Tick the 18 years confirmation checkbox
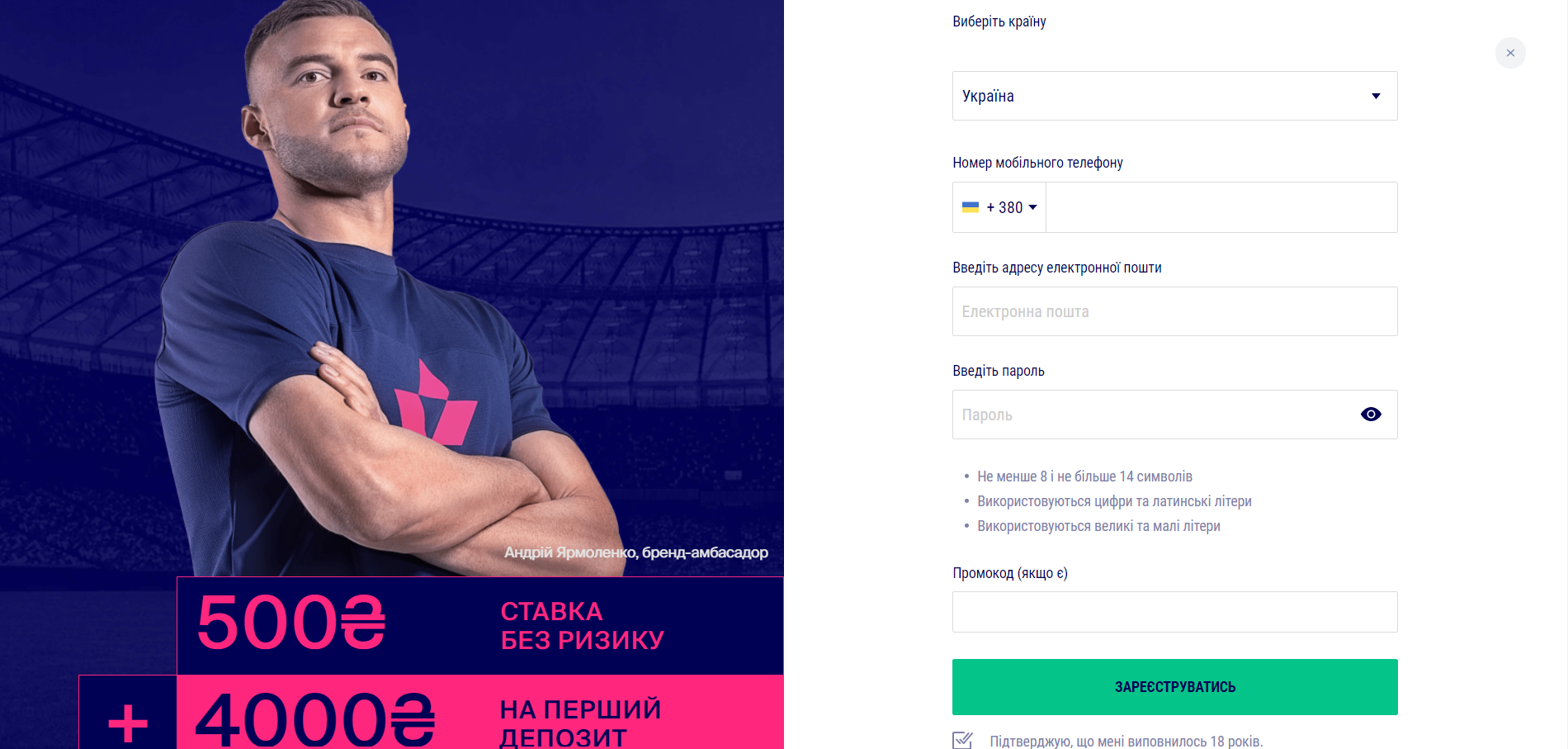The image size is (1568, 749). (962, 740)
